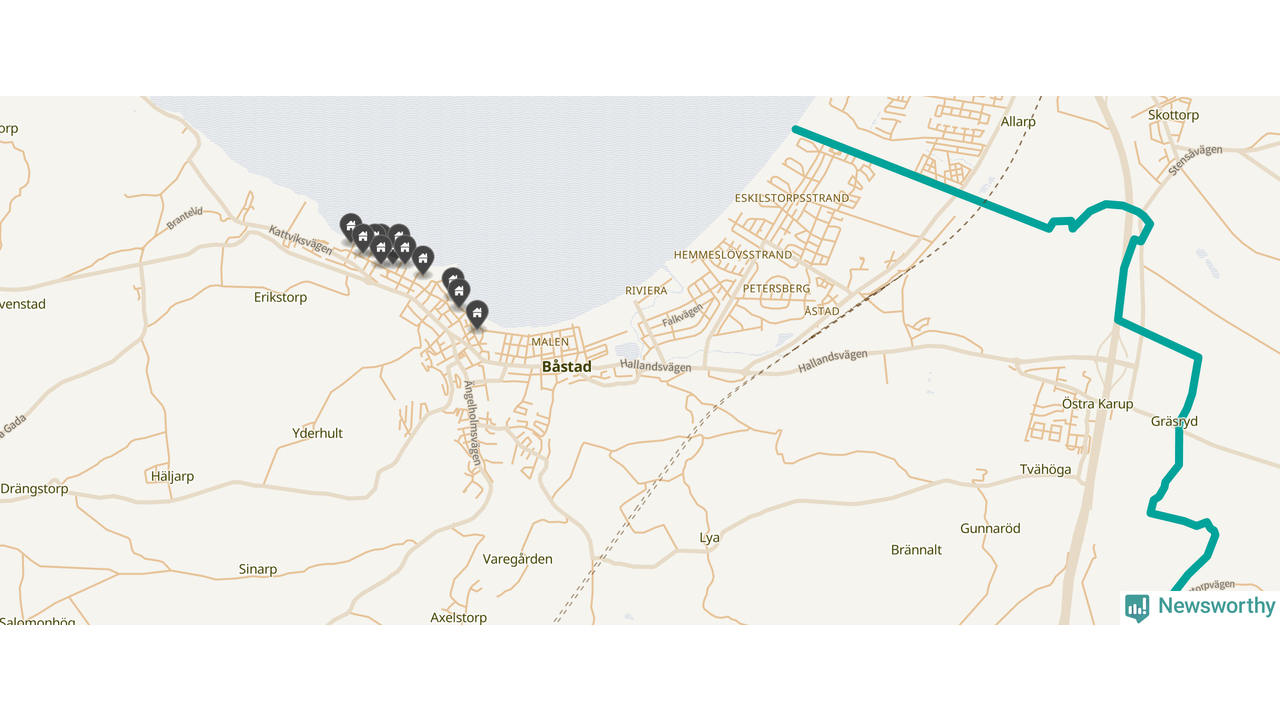Select the Östra Karup place label
This screenshot has width=1280, height=720.
pyautogui.click(x=1097, y=404)
